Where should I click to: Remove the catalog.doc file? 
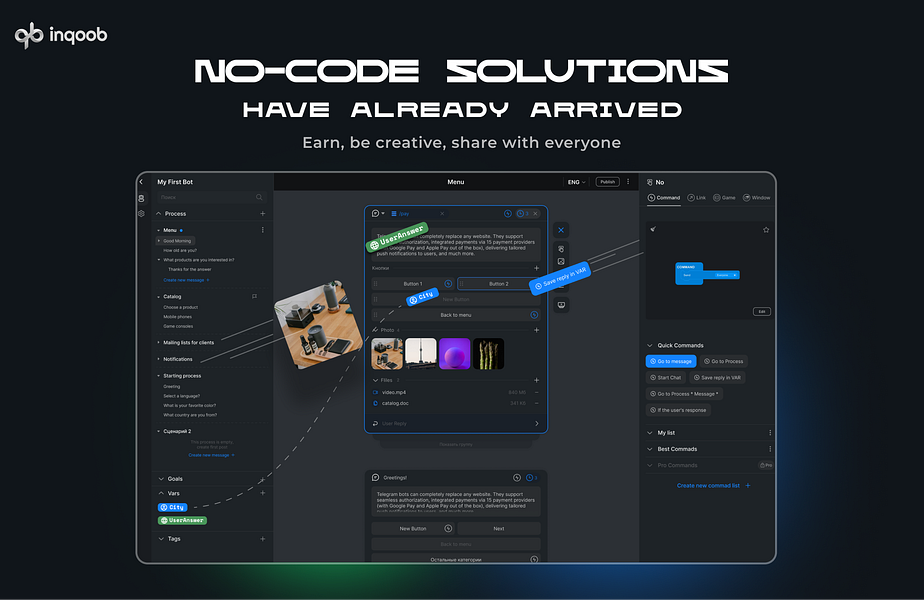pos(536,403)
